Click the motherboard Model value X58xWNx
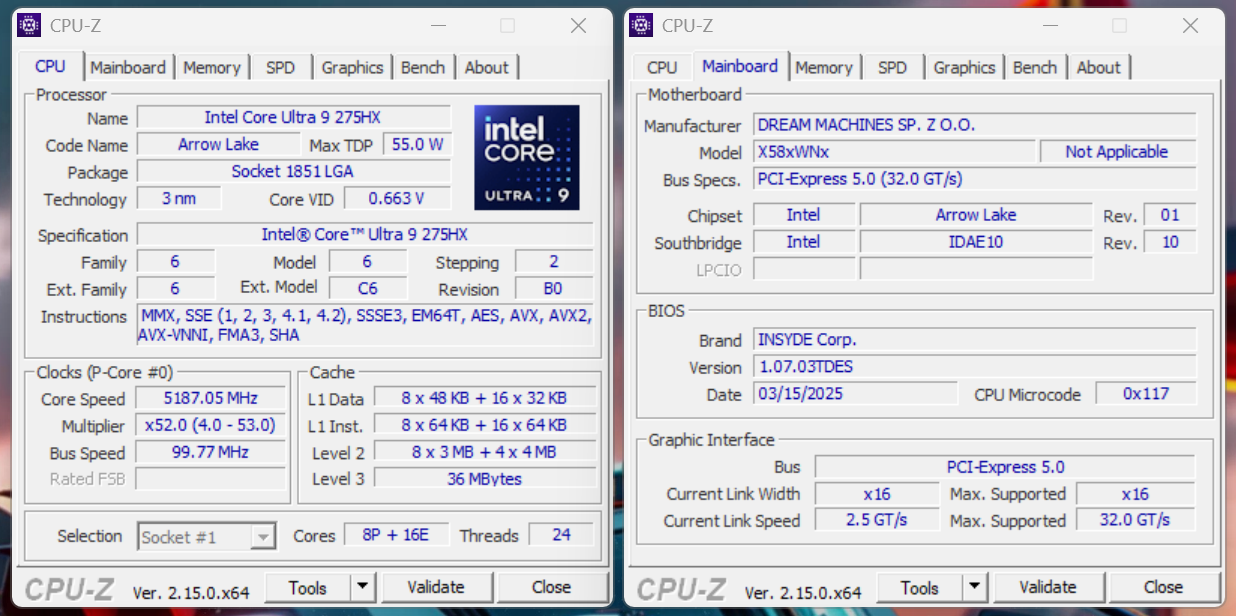Image resolution: width=1236 pixels, height=616 pixels. click(894, 152)
